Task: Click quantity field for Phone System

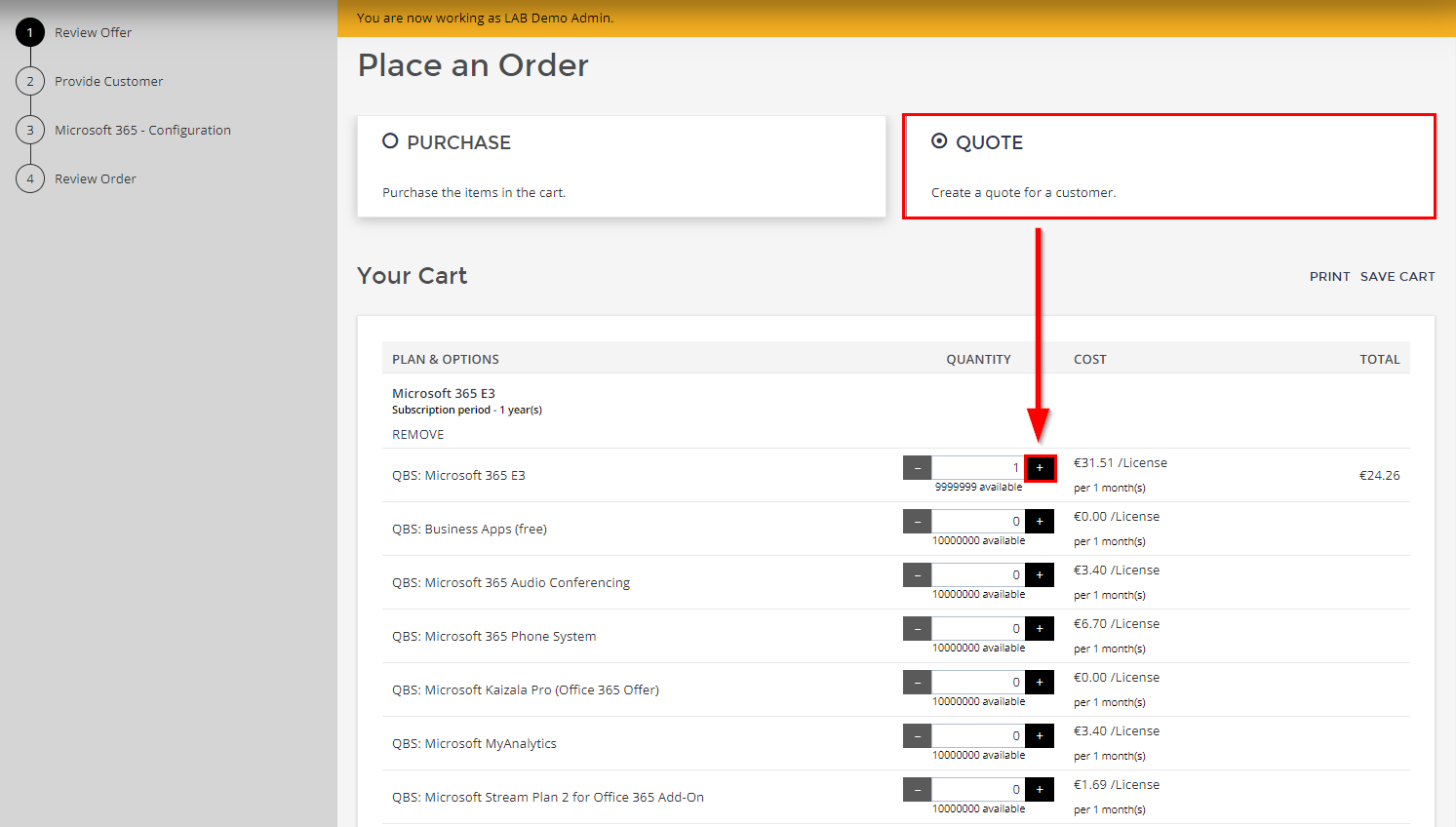Action: coord(978,629)
